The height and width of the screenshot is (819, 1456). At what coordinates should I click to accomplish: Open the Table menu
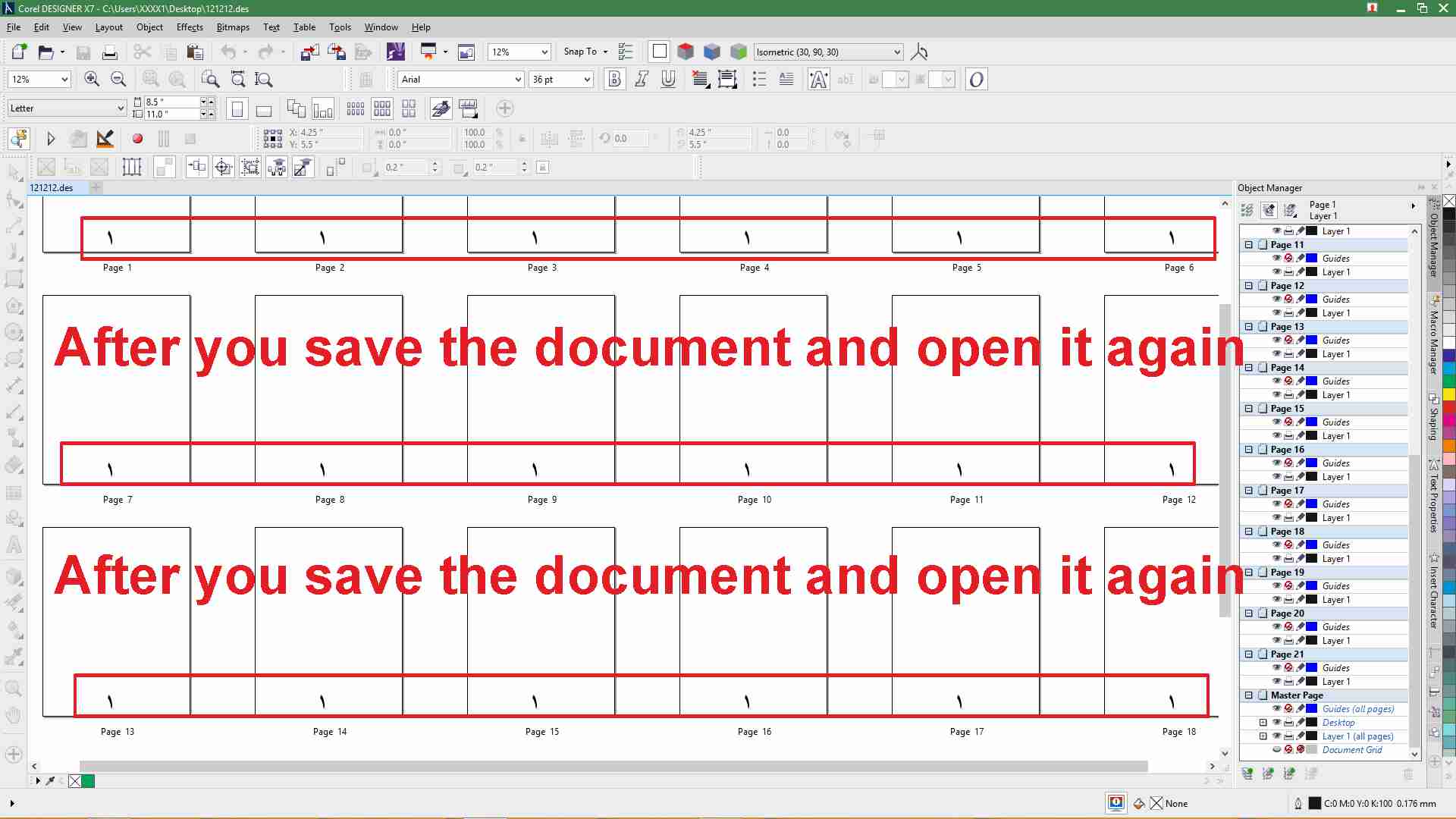[304, 27]
